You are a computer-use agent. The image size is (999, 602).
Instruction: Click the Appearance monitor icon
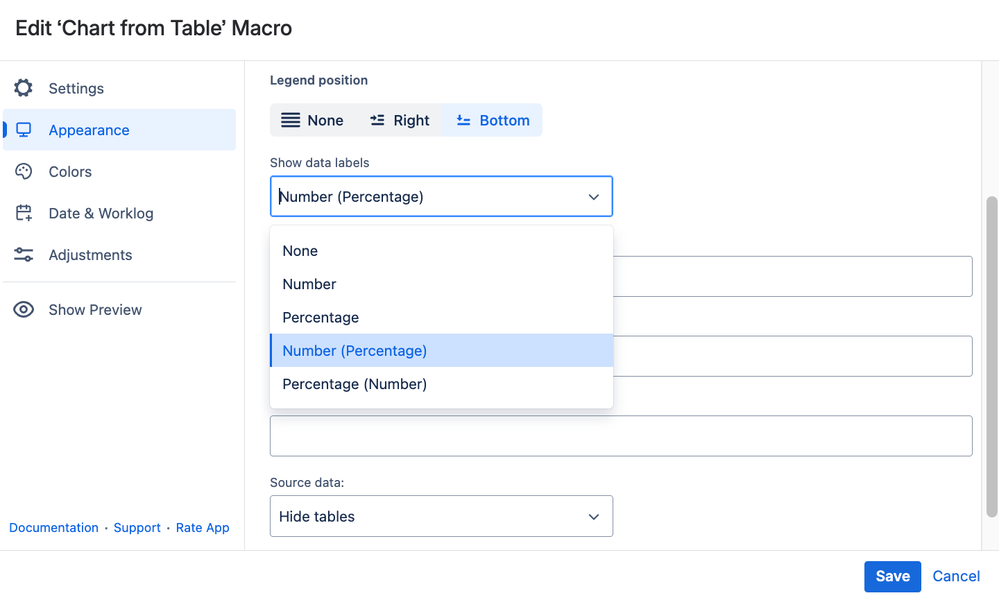24,130
